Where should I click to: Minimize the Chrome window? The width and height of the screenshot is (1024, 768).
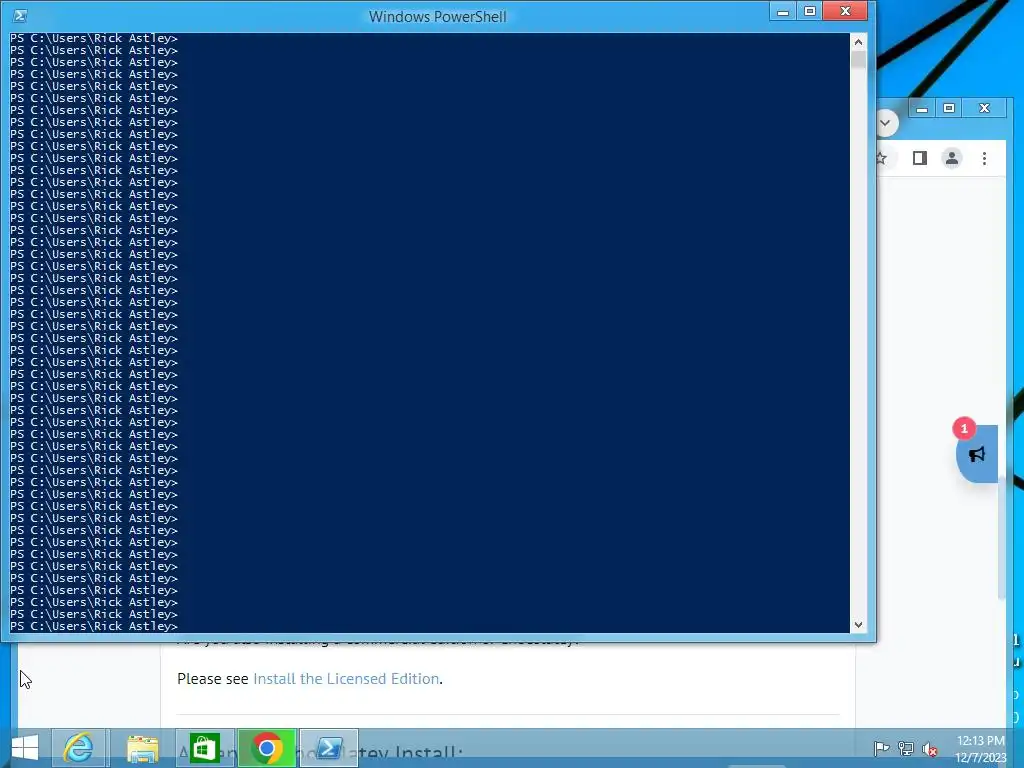coord(922,108)
